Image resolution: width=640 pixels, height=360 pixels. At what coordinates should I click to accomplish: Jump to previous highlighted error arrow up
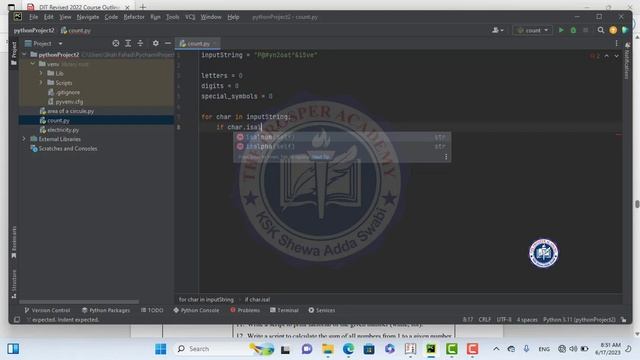pos(607,56)
